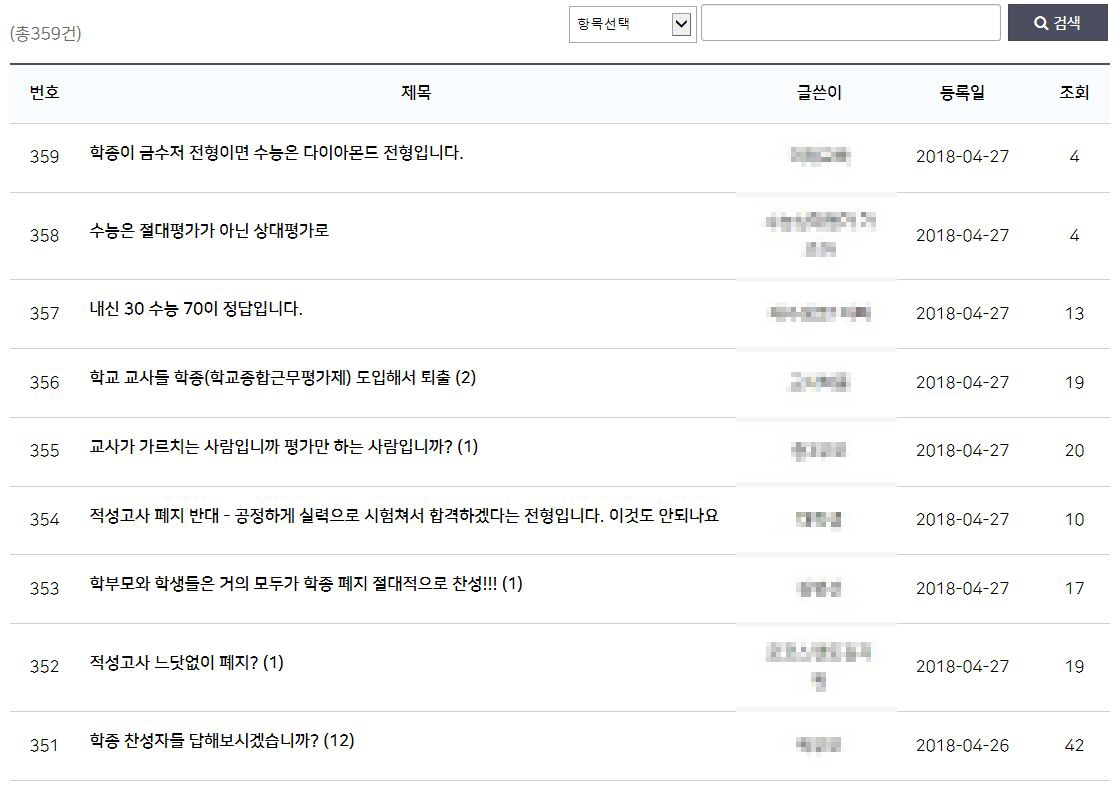Click the 글쓴이 column header

[x=819, y=93]
